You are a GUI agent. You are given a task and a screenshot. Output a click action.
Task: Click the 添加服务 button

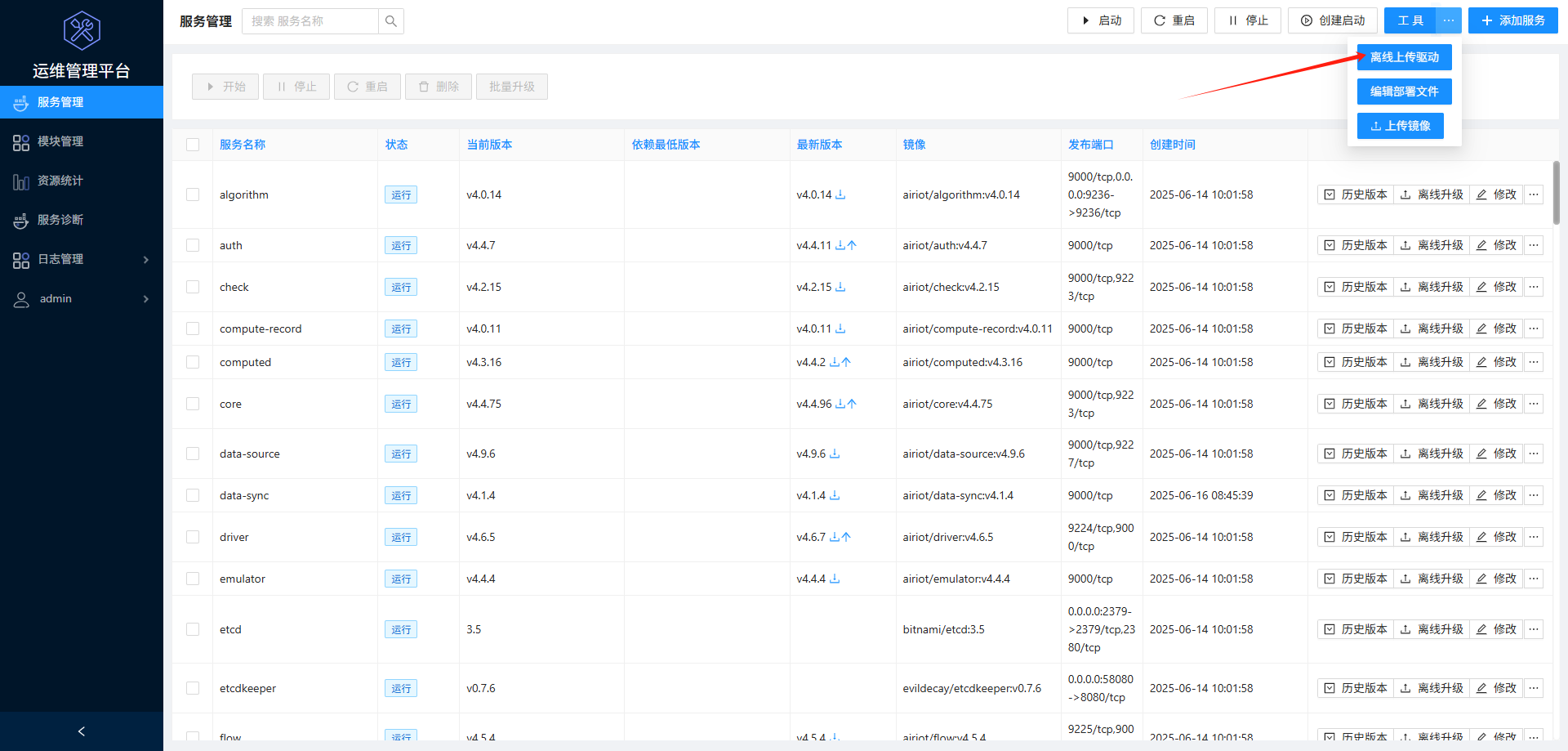(1512, 20)
